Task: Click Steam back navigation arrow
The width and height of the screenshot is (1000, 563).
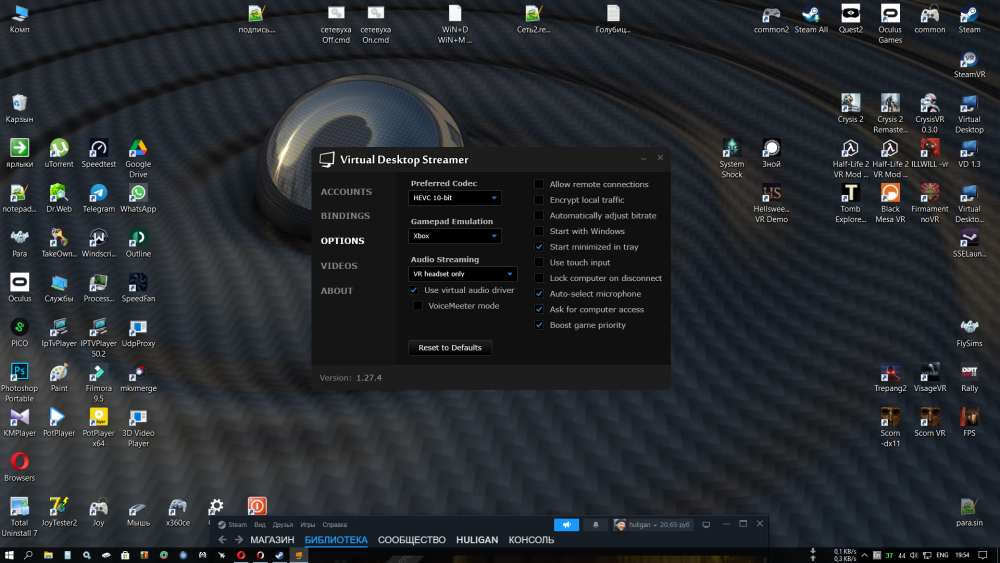Action: (223, 540)
